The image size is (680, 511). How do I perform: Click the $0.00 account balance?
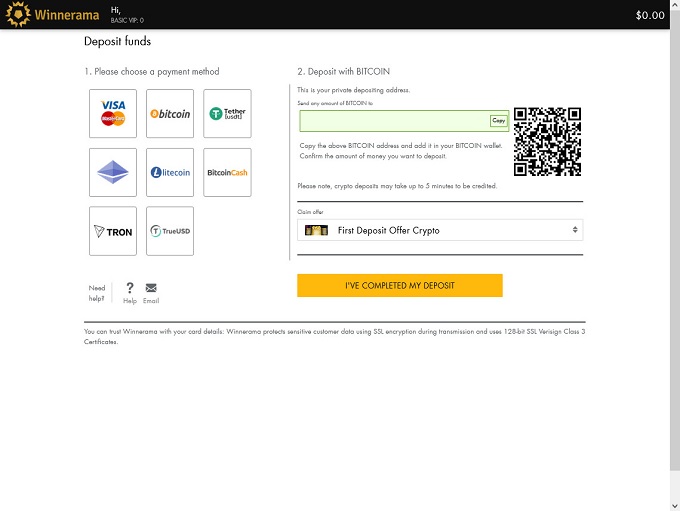tap(650, 15)
